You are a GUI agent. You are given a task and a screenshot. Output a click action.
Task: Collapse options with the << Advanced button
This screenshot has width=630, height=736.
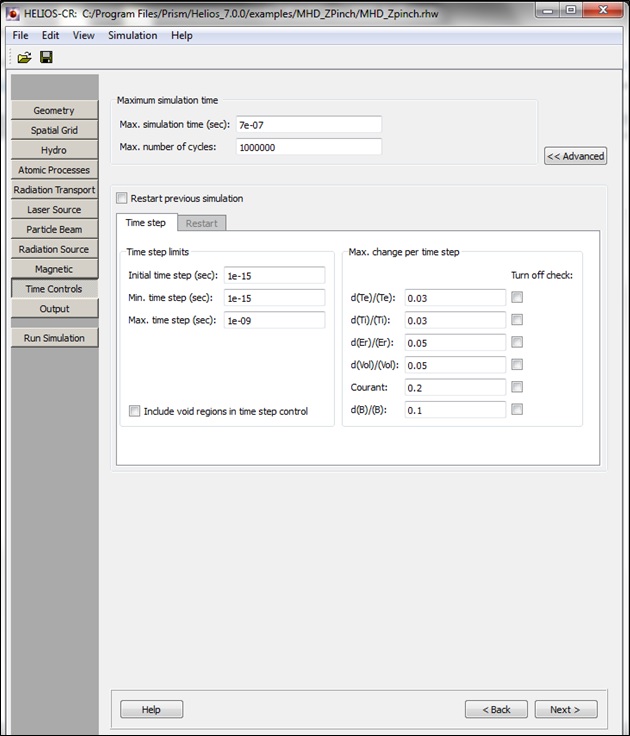[x=575, y=156]
